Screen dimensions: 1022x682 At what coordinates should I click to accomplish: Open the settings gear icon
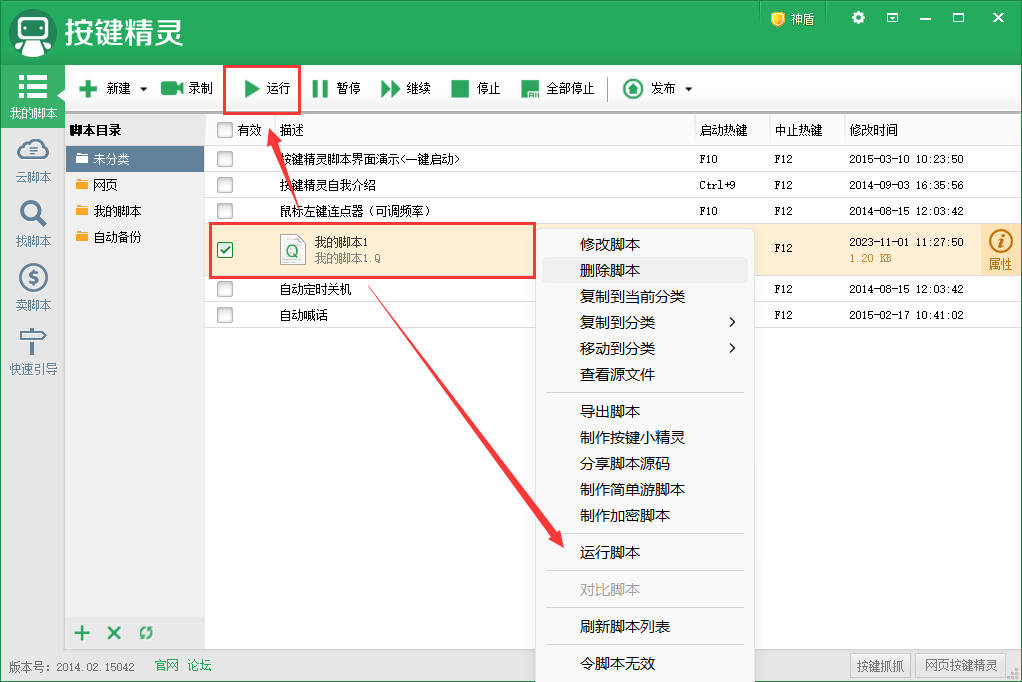tap(858, 18)
